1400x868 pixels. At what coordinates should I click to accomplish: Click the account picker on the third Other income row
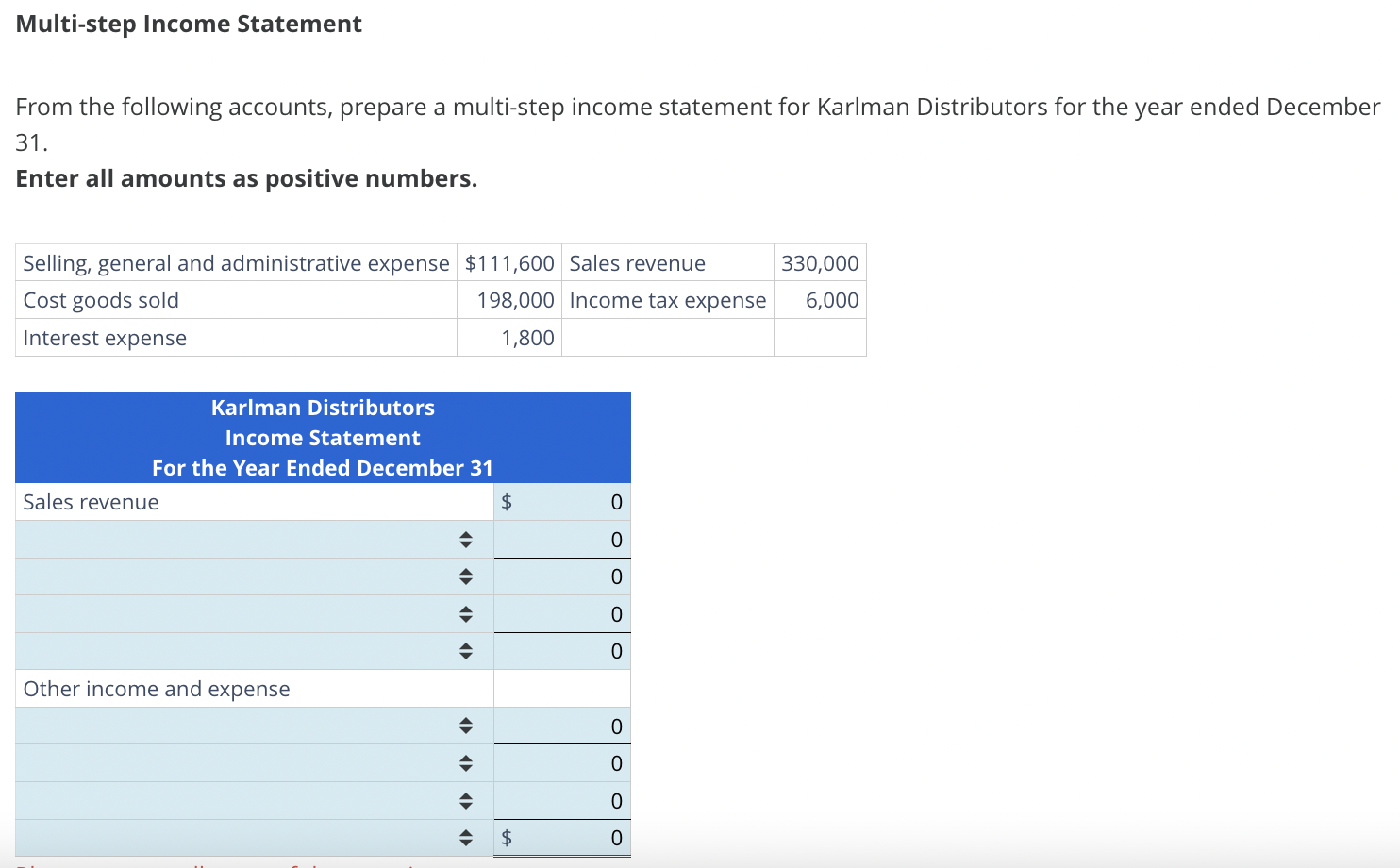click(465, 800)
